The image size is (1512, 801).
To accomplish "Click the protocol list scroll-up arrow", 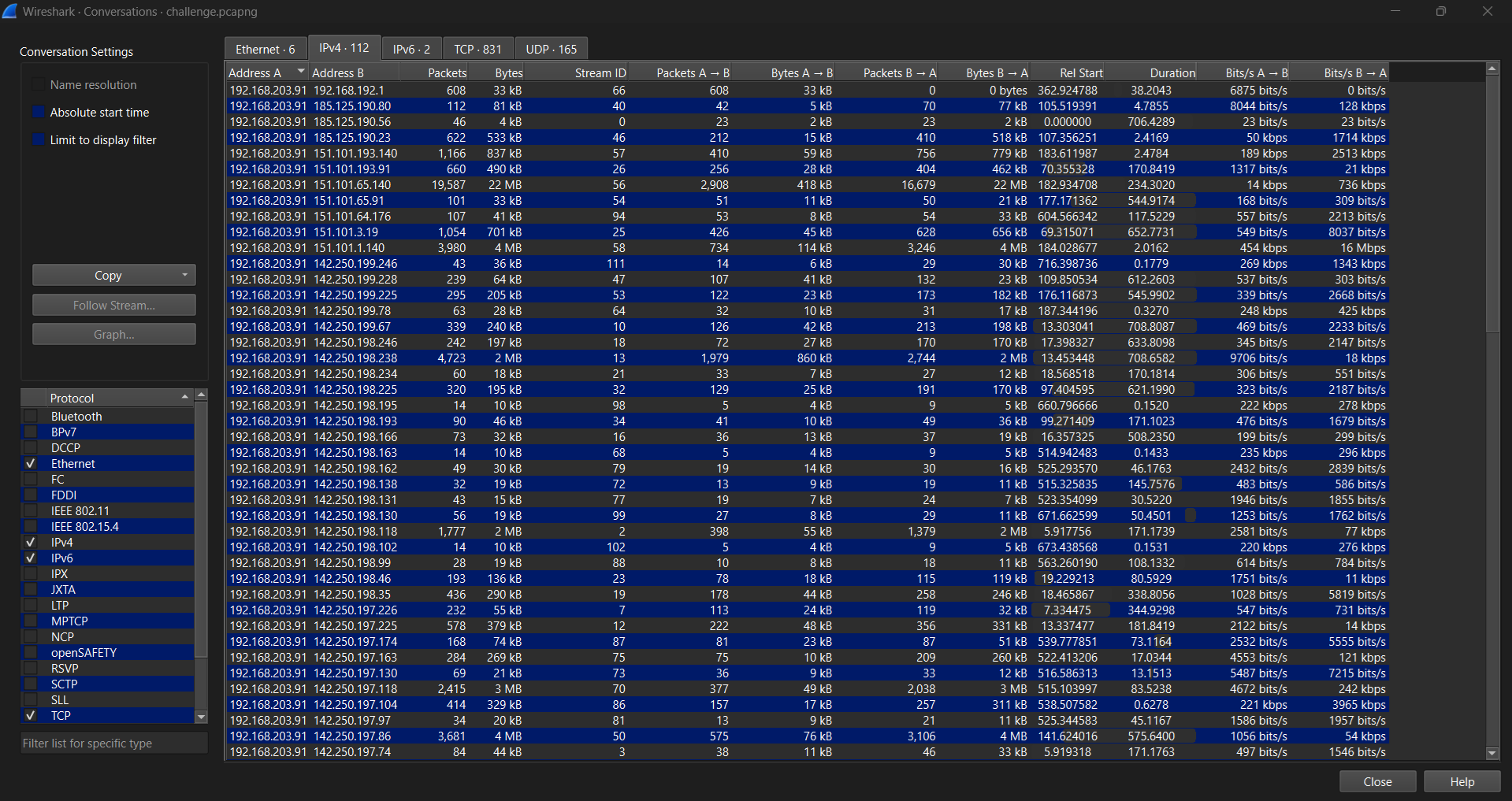I will tap(201, 395).
